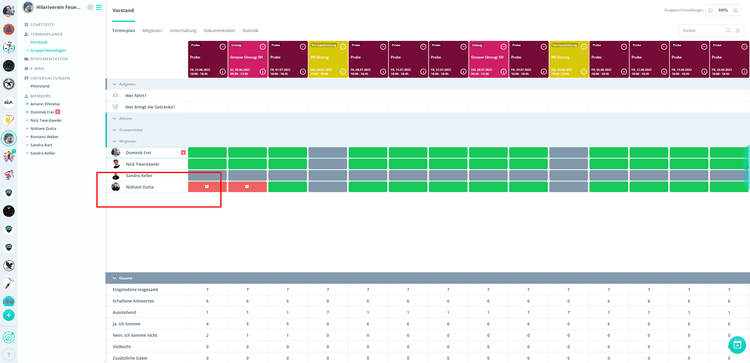
Task: Collapse the Aufgaben section chevron
Action: [114, 84]
